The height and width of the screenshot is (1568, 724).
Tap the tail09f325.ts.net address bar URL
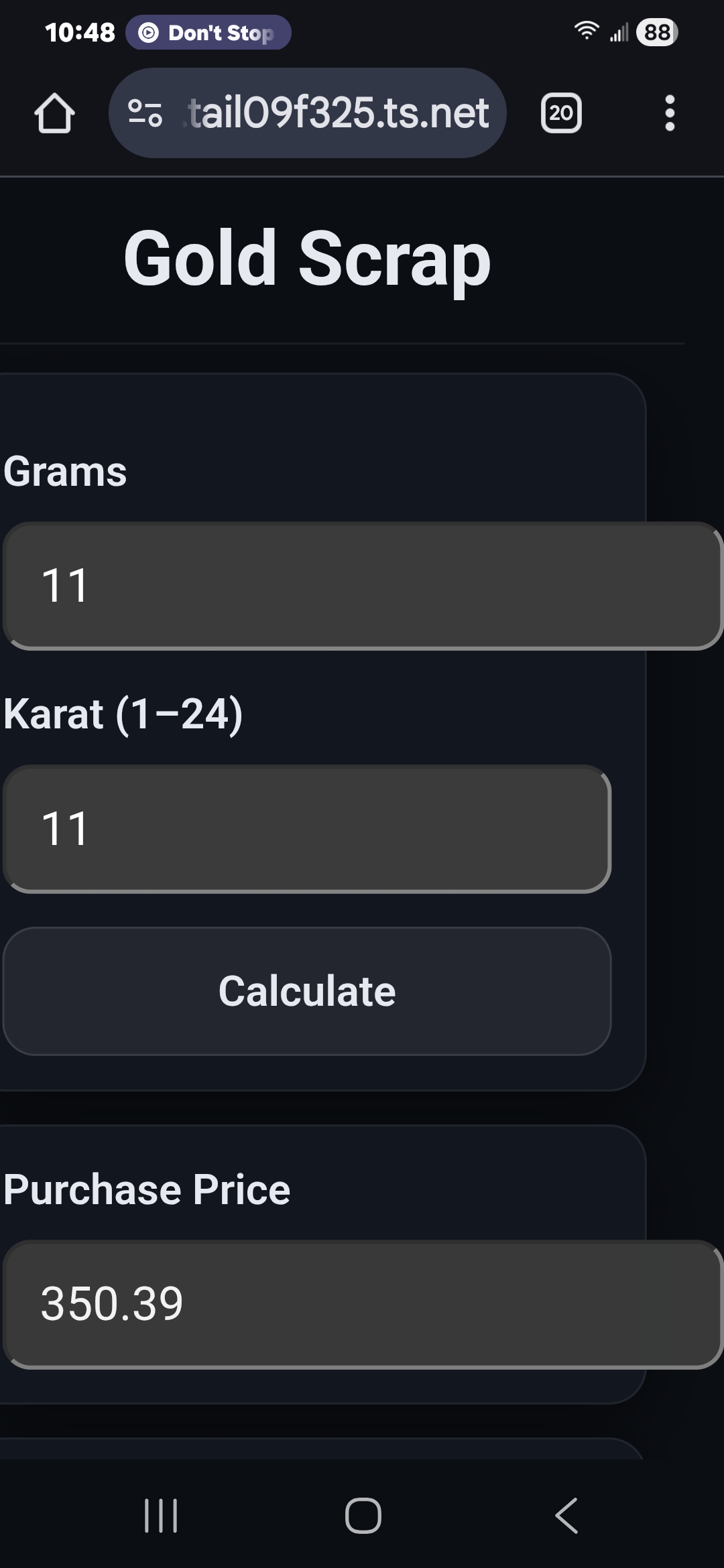pyautogui.click(x=338, y=113)
